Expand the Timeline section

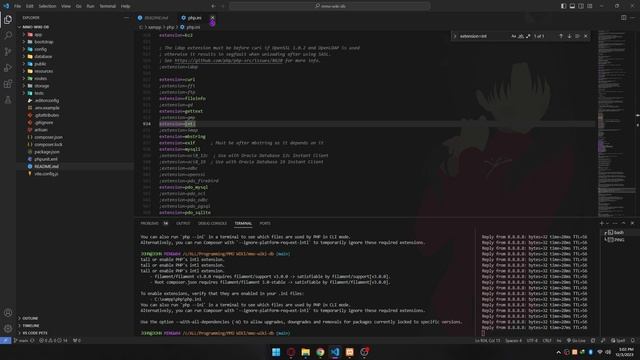31,326
